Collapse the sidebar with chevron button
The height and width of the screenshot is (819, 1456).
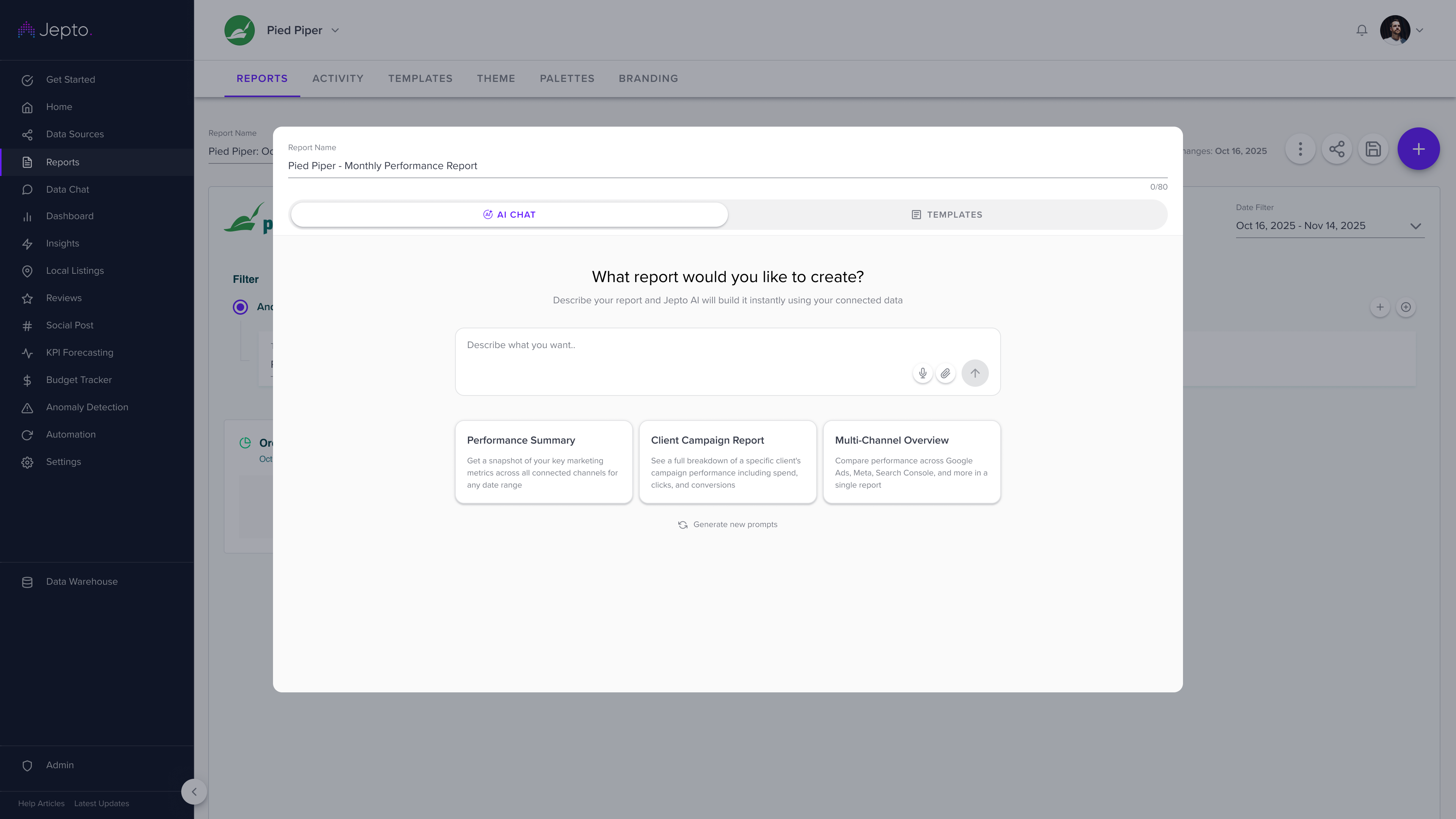(194, 792)
